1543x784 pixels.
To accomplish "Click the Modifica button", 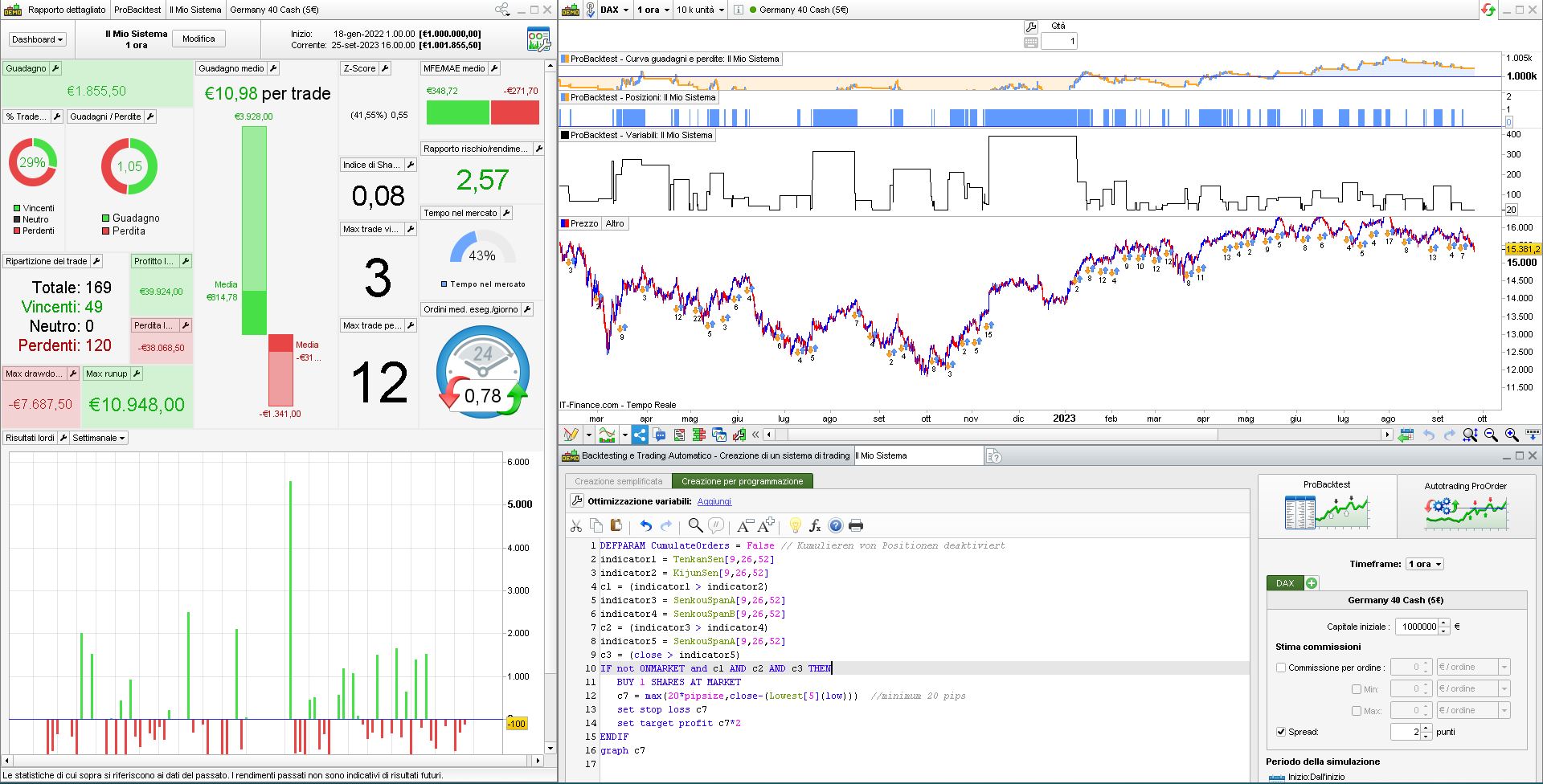I will pos(199,39).
